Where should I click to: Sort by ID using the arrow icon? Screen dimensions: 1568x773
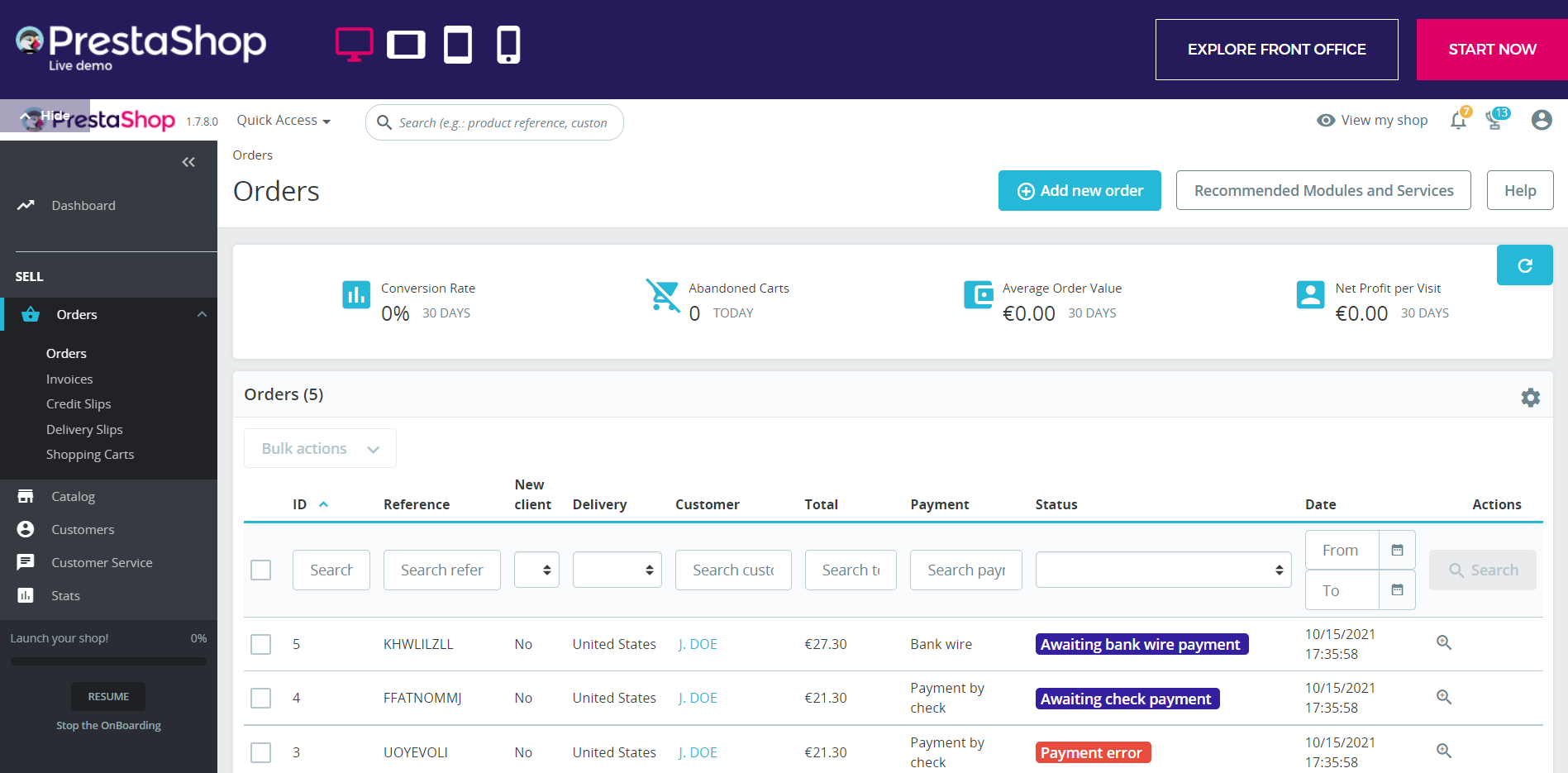324,504
